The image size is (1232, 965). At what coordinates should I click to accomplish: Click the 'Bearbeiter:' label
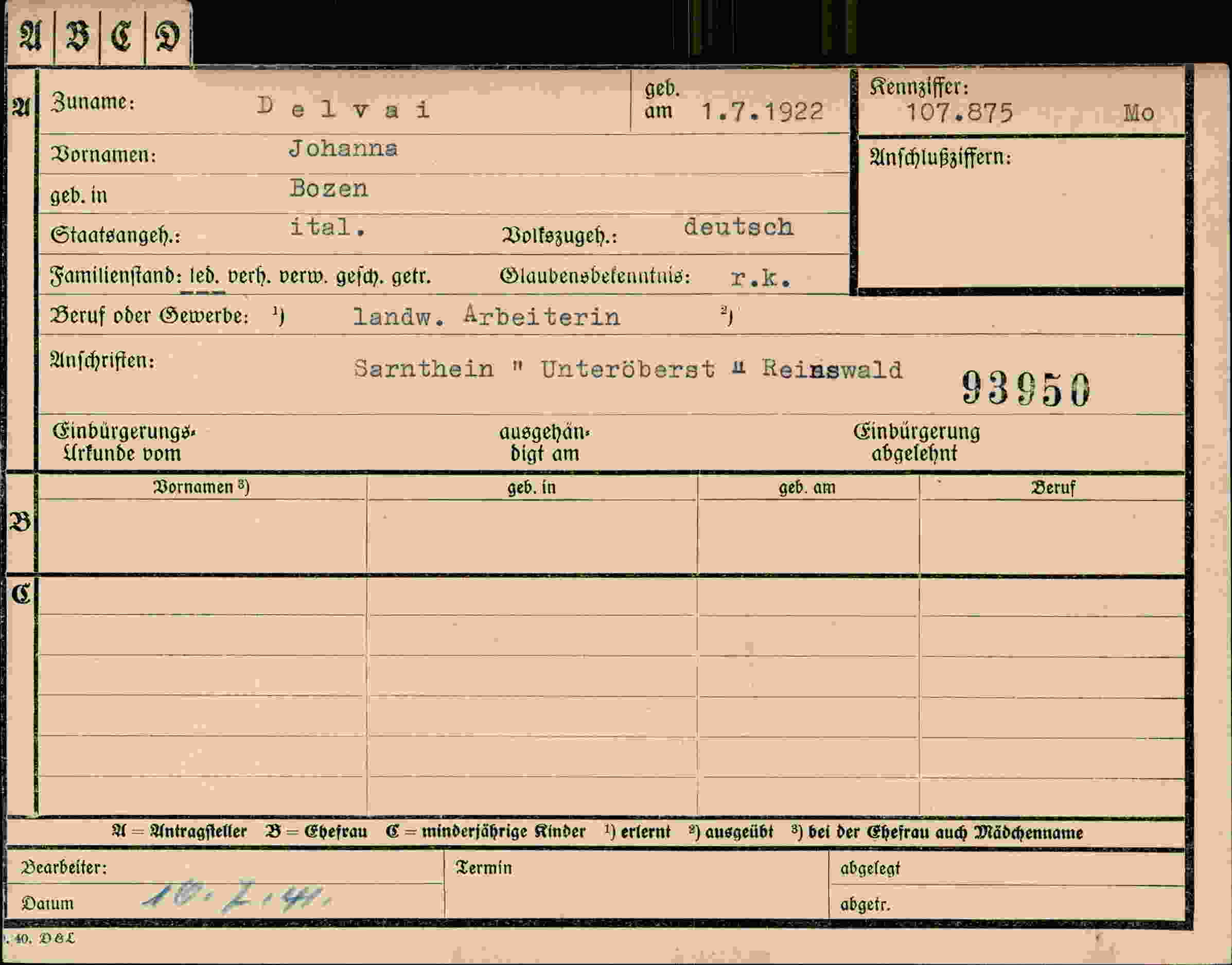[64, 867]
